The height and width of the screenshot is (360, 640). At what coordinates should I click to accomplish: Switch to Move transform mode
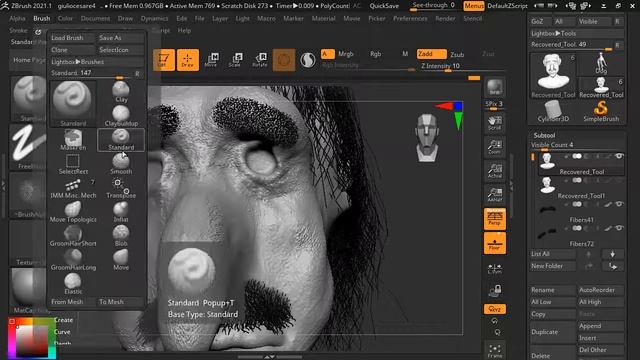pos(211,60)
